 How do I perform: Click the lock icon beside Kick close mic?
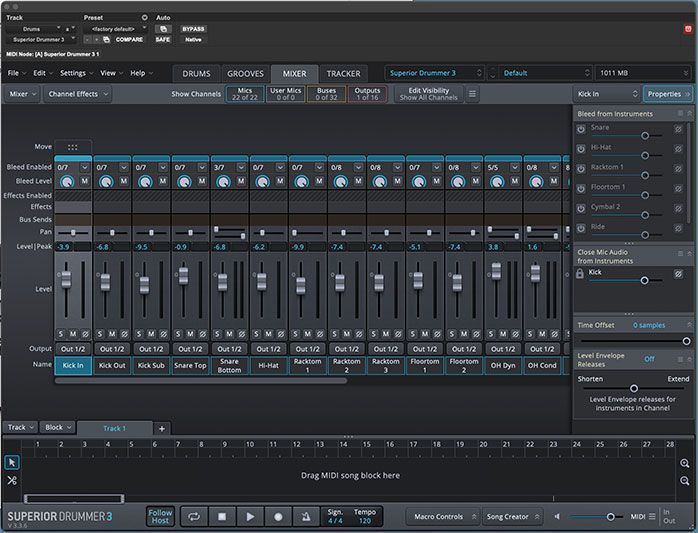[580, 273]
